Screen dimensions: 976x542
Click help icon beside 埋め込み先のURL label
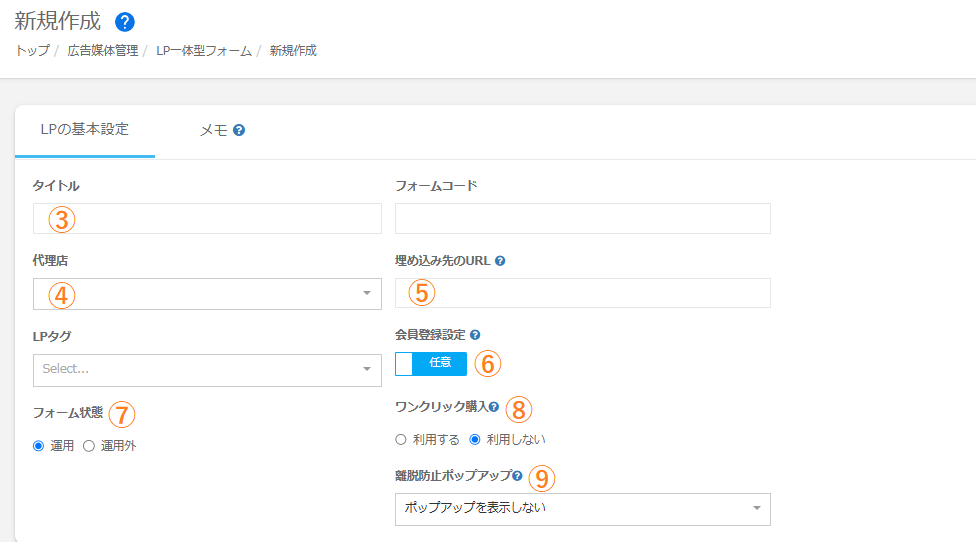pyautogui.click(x=500, y=261)
